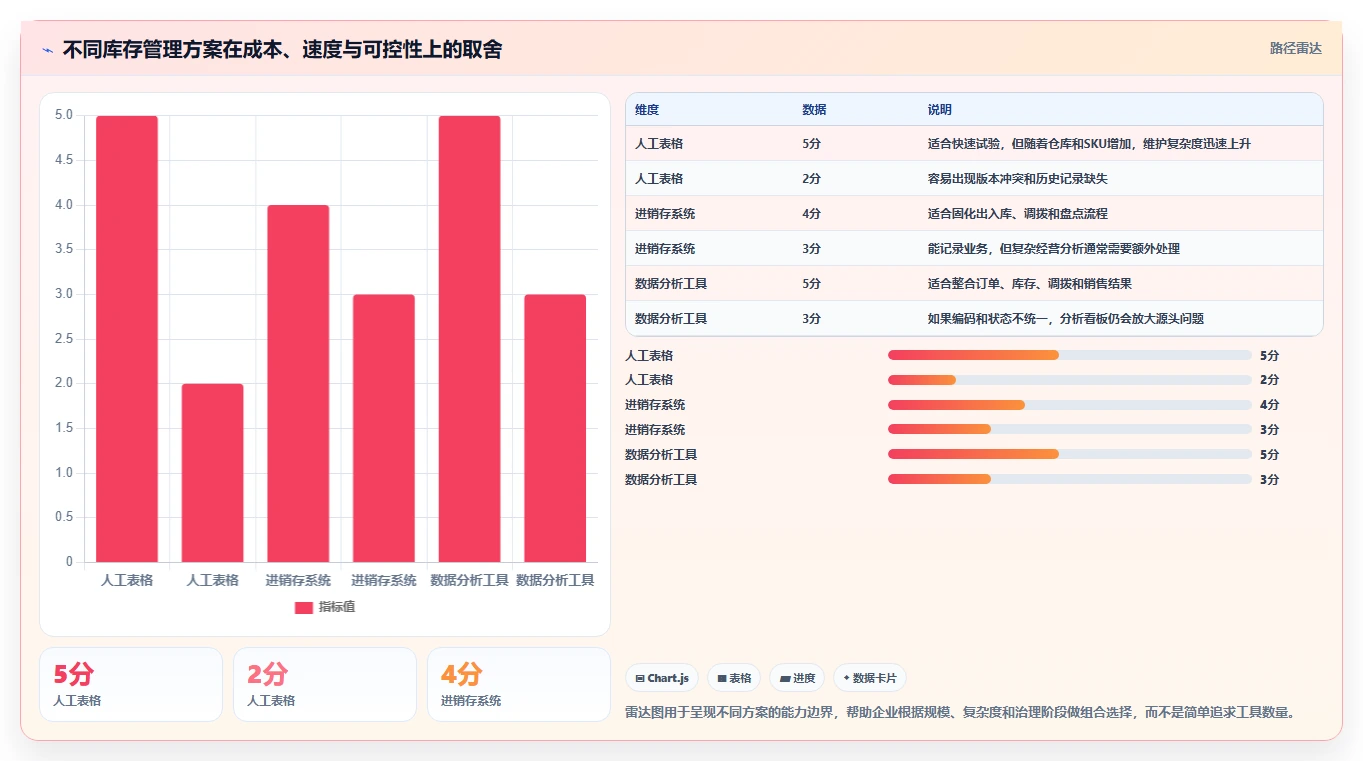Open the 4分 进销存系统 data card
Viewport: 1363px width, 761px height.
(519, 684)
